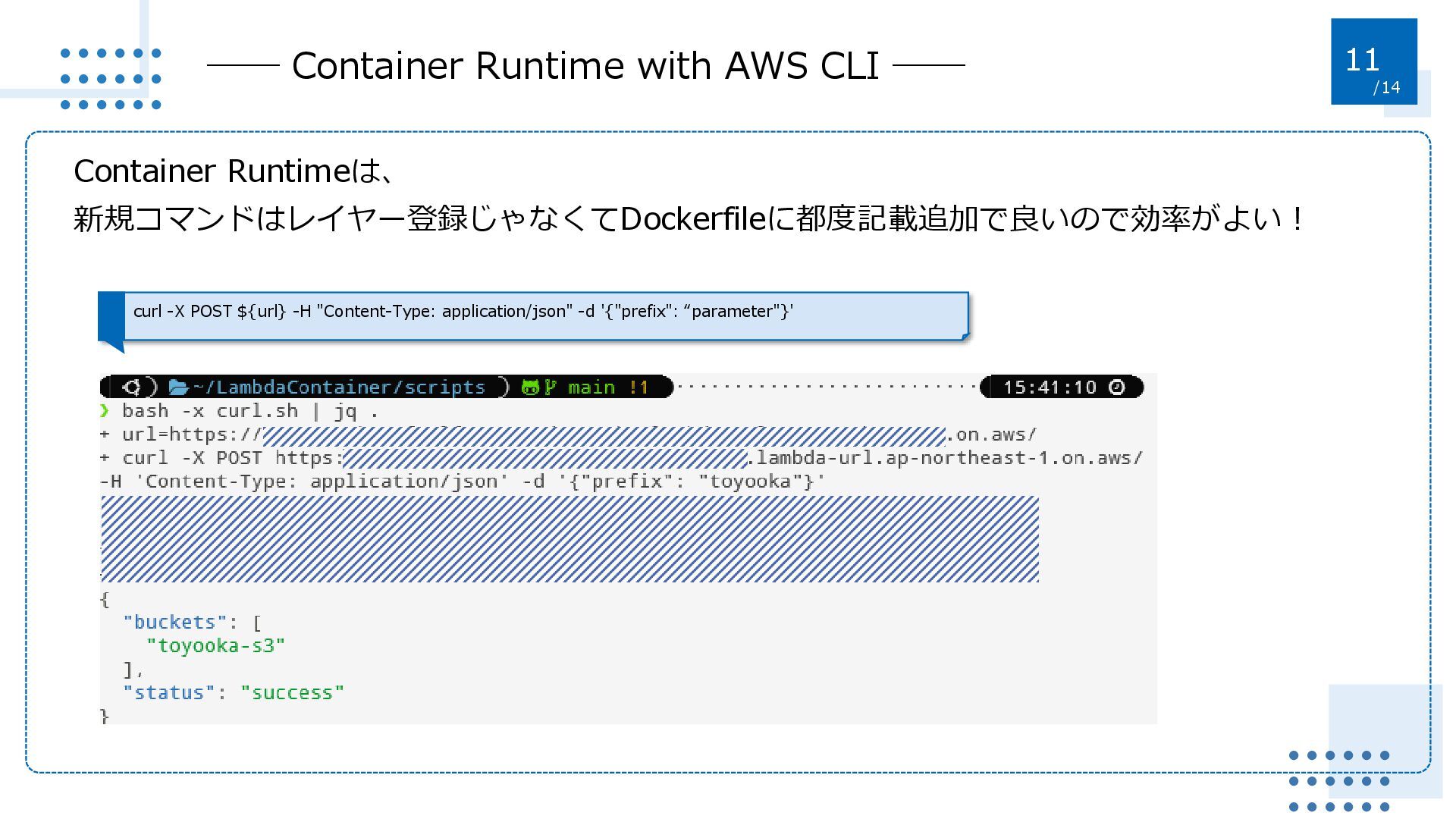
Task: Click the slide title Container Runtime with AWS CLI
Action: pyautogui.click(x=585, y=65)
